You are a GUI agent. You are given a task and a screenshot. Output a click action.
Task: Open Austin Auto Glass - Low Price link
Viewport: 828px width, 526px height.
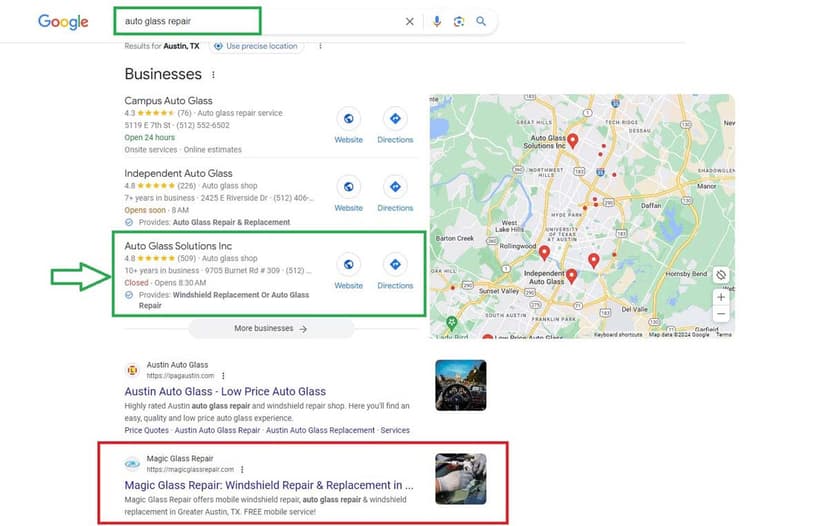(225, 392)
